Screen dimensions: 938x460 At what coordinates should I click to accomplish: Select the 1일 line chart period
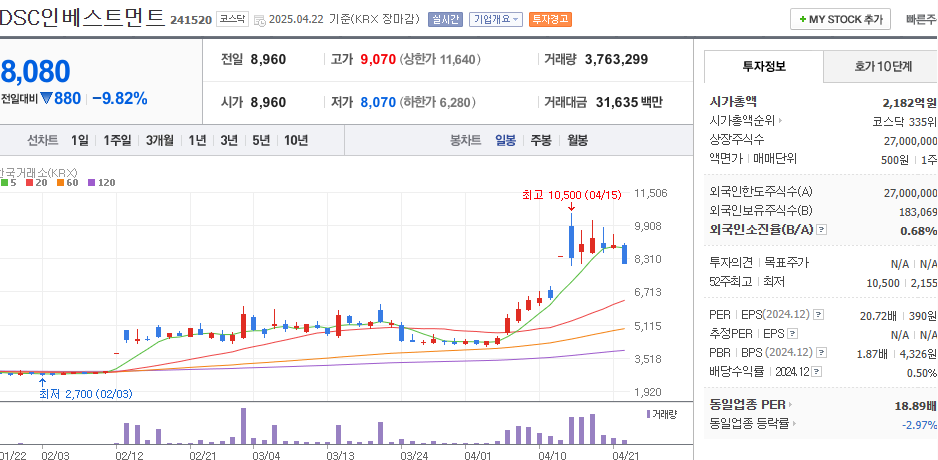[x=80, y=141]
